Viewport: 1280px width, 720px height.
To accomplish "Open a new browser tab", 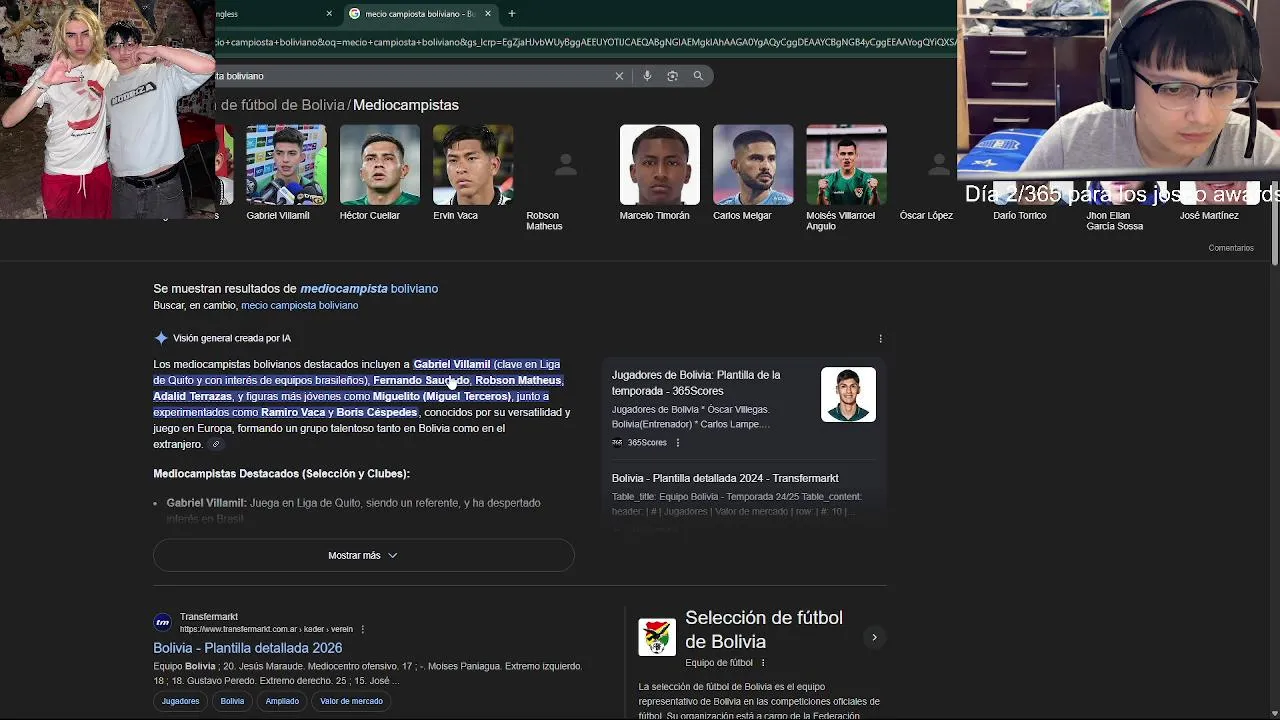I will coord(512,14).
